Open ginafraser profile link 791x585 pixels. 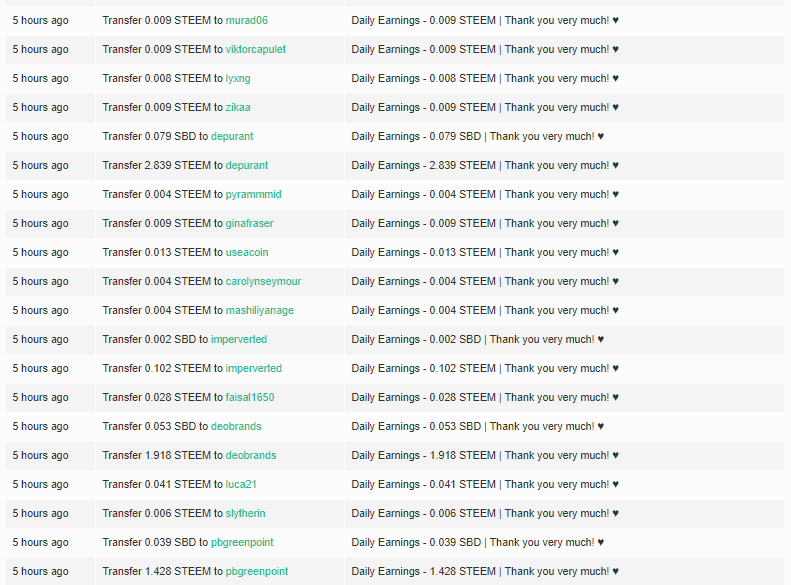(249, 223)
